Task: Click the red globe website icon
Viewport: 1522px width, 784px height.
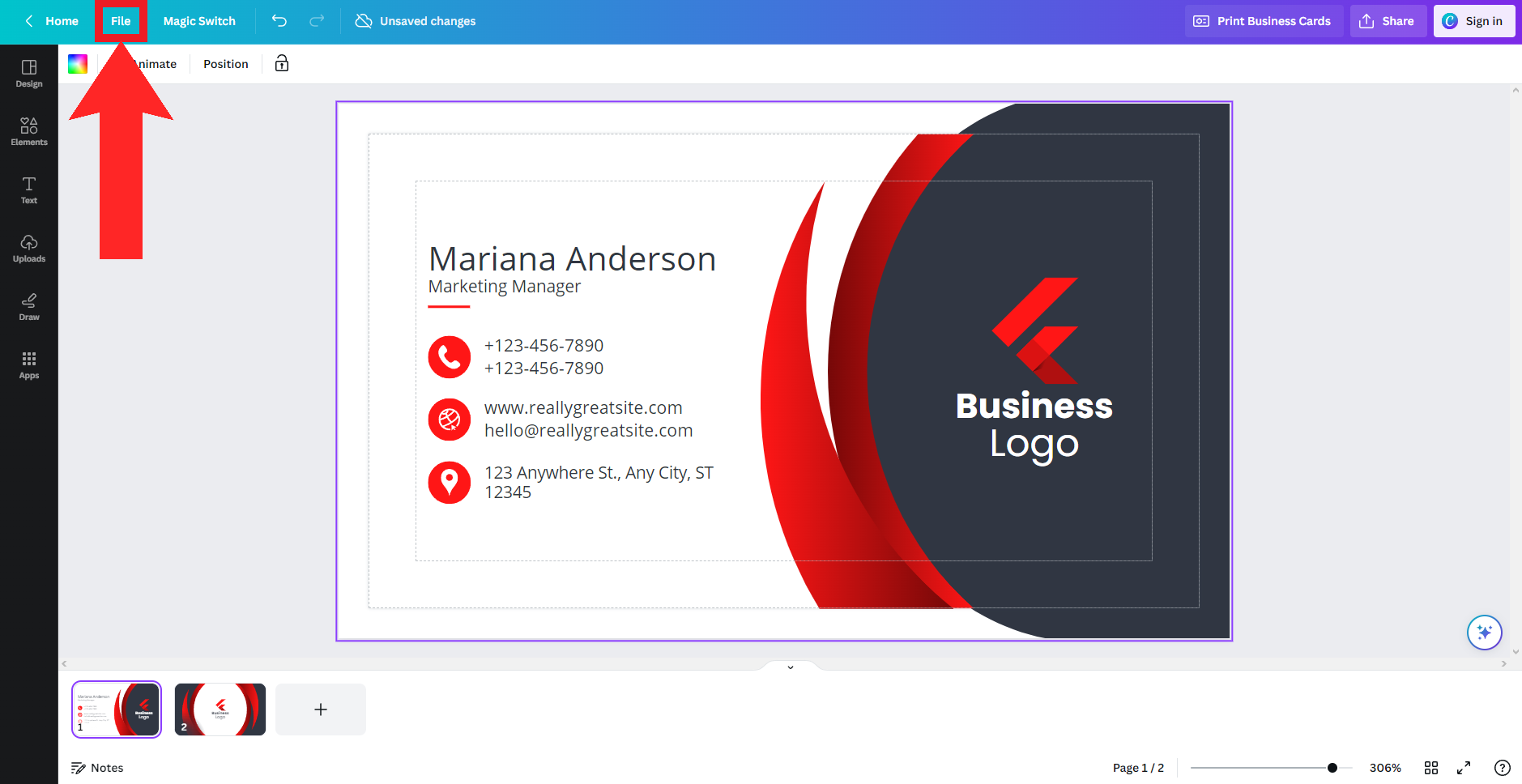Action: click(450, 420)
